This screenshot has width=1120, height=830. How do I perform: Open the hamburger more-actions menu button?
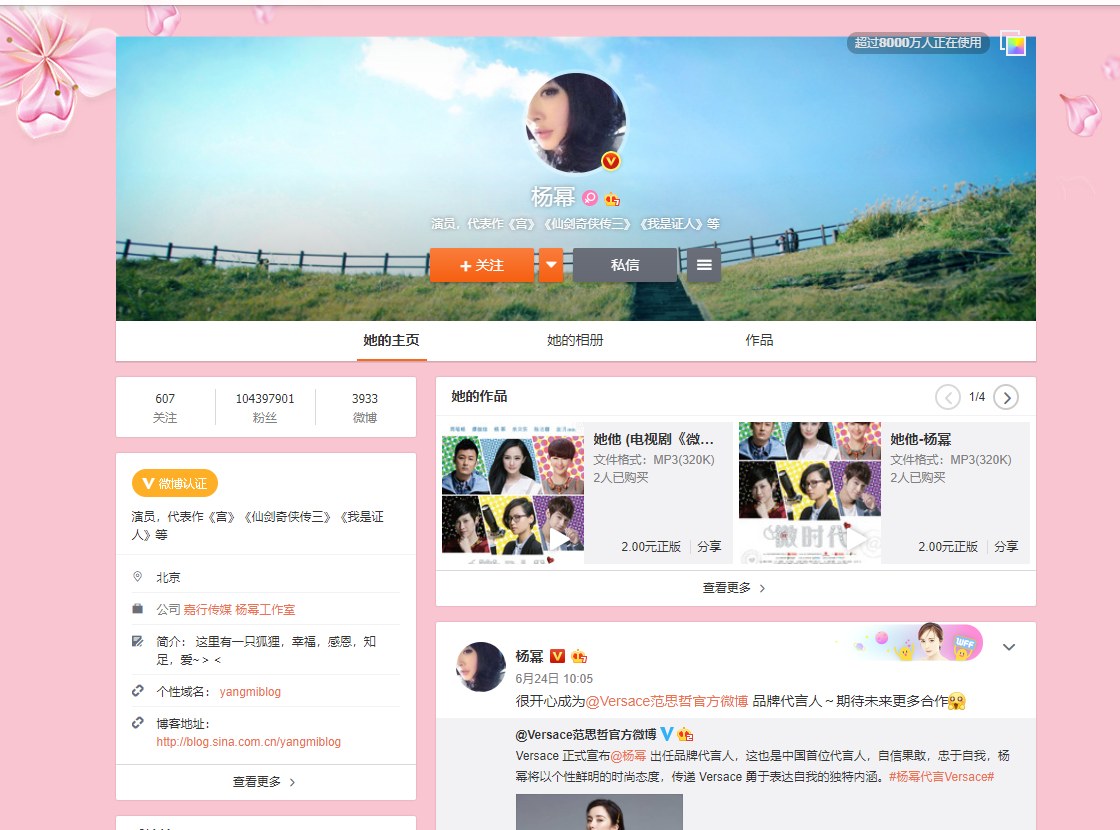pyautogui.click(x=704, y=265)
